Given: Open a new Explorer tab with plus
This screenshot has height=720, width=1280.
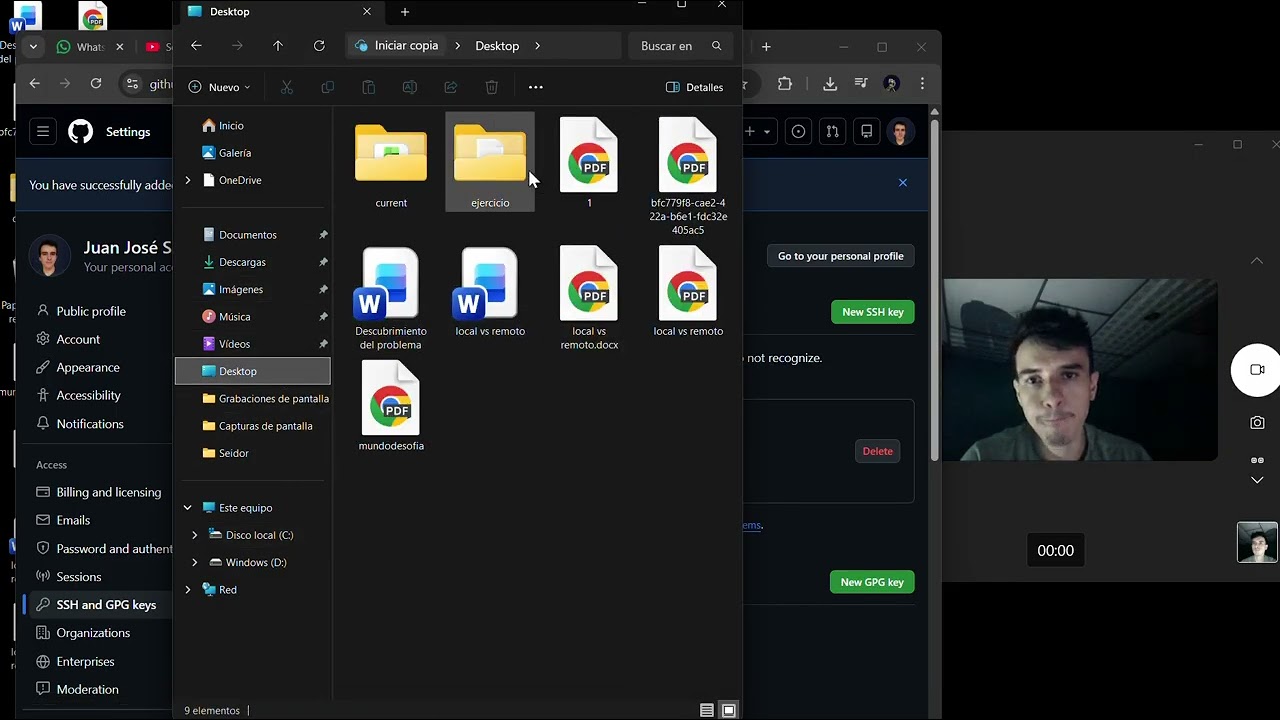Looking at the screenshot, I should point(405,12).
